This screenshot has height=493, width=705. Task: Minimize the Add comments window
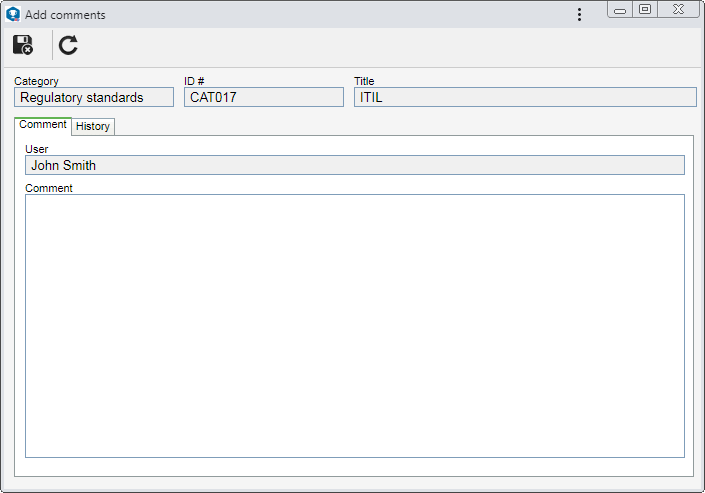point(620,10)
